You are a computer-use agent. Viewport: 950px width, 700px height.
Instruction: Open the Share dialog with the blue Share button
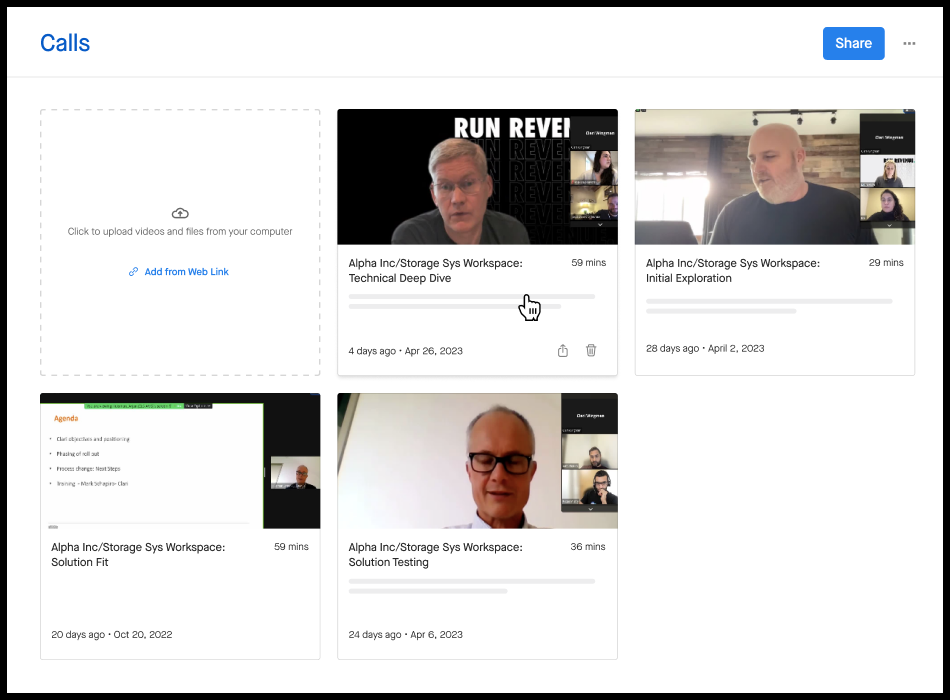point(853,43)
